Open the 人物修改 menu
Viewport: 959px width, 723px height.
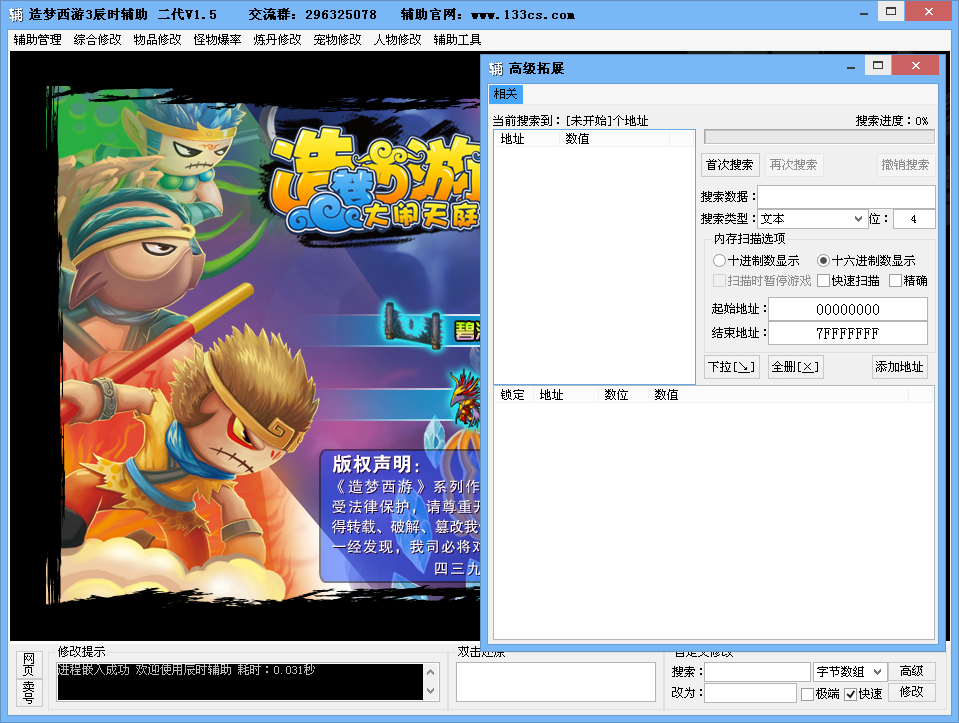click(x=397, y=40)
